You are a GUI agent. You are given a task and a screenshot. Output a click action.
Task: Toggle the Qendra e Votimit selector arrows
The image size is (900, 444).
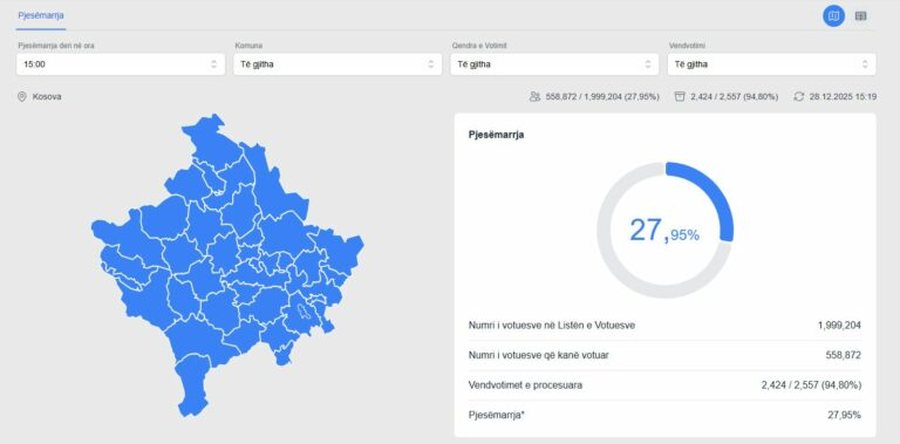click(x=648, y=64)
